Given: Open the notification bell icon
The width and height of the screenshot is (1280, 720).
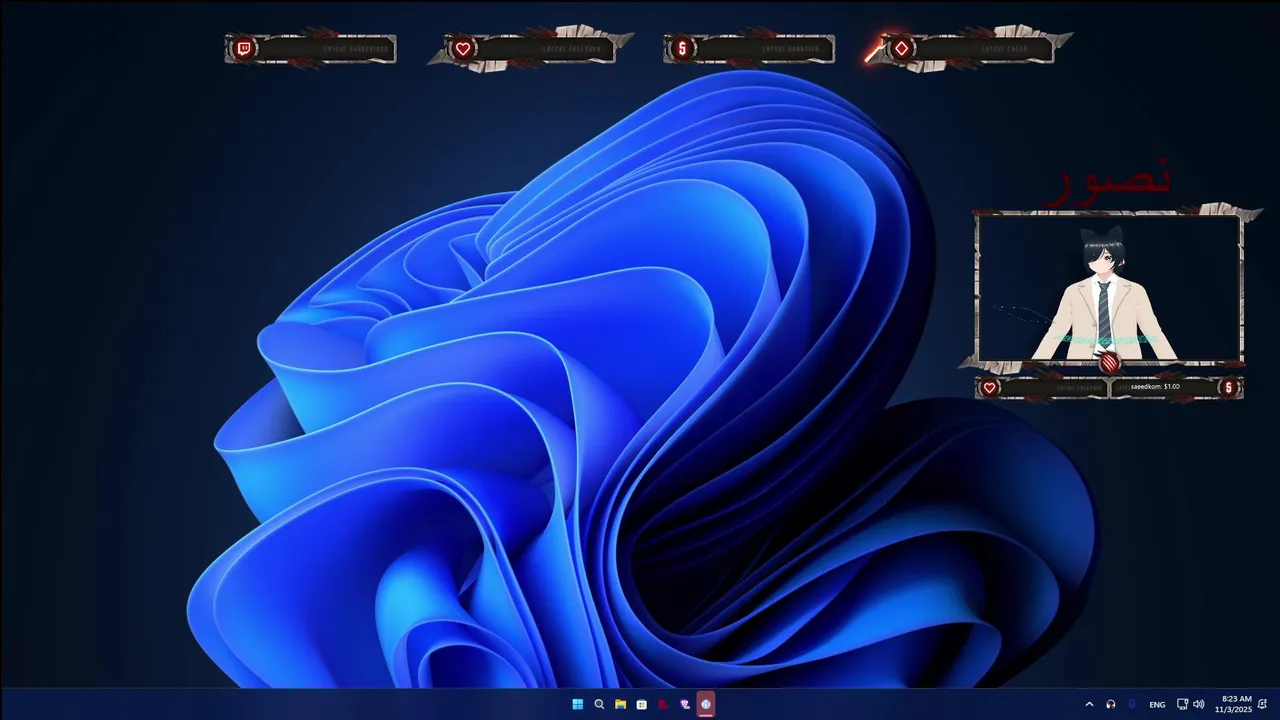Looking at the screenshot, I should point(1262,704).
